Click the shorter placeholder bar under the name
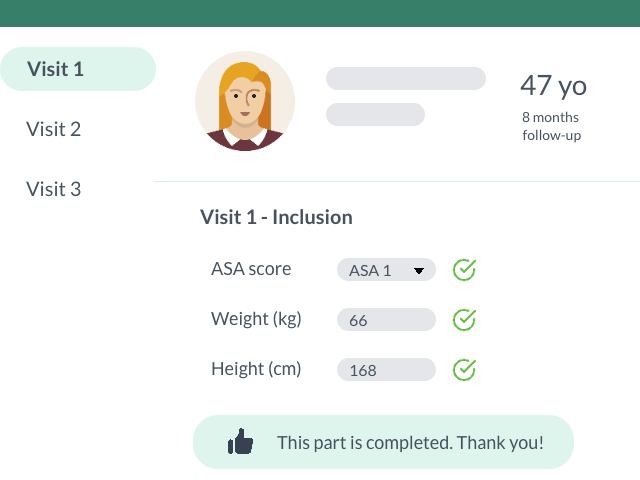640x480 pixels. pyautogui.click(x=376, y=114)
